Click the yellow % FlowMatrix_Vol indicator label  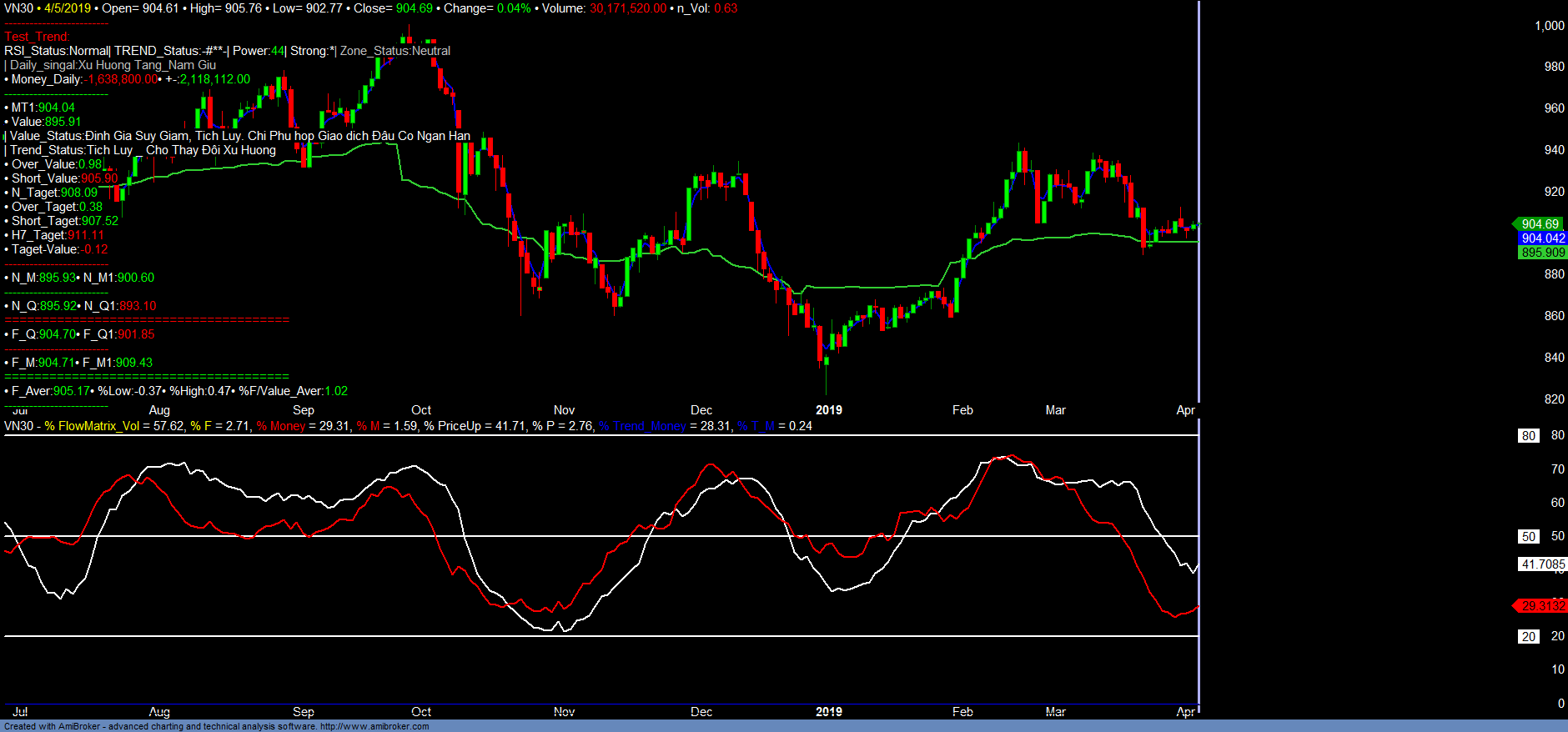pyautogui.click(x=92, y=426)
